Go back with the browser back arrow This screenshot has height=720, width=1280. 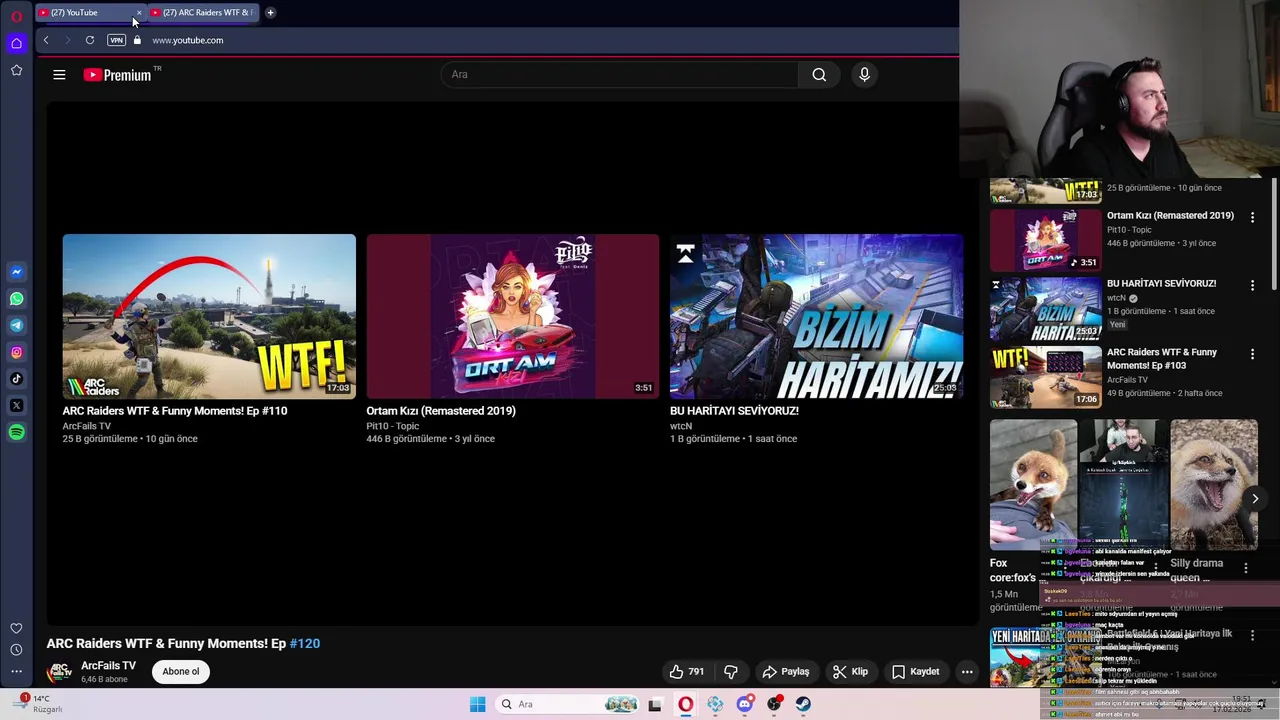click(x=46, y=40)
